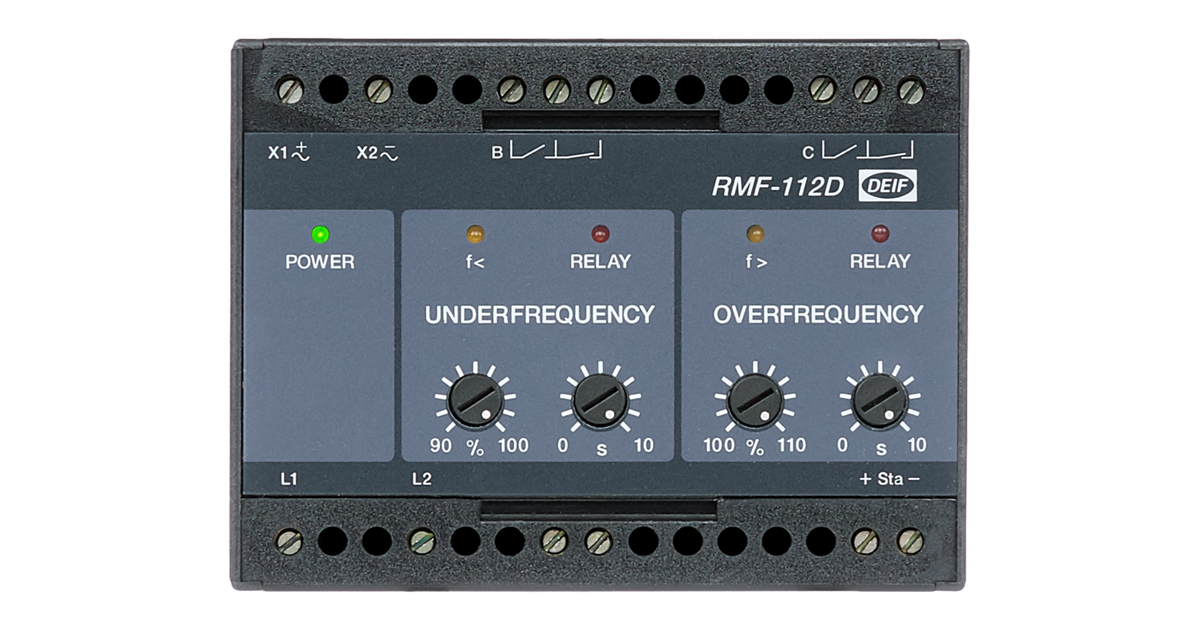Viewport: 1200px width, 630px height.
Task: Click the X2 supply terminal marking
Action: 377,153
